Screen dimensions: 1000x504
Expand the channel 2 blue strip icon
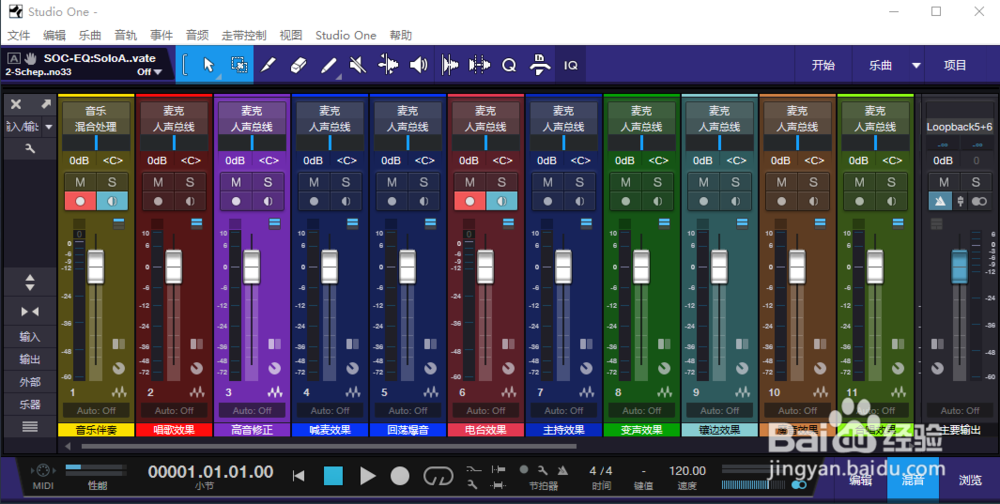point(196,223)
